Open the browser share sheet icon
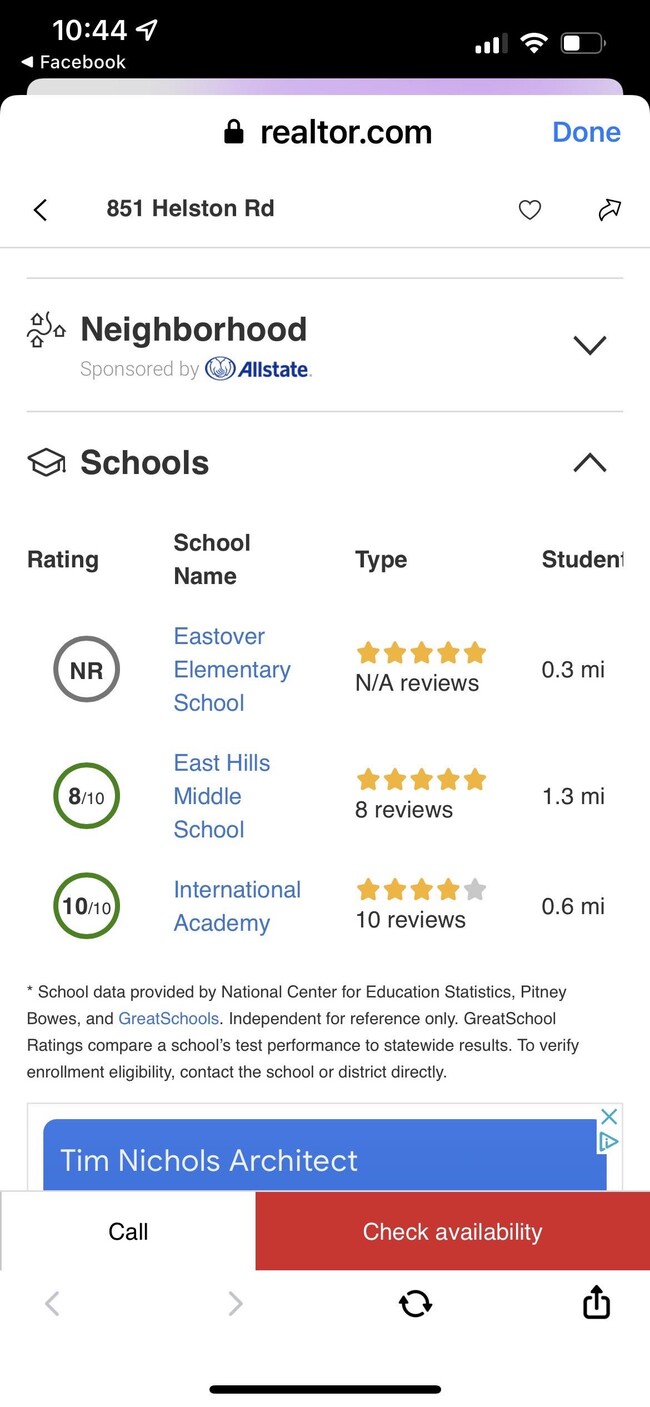Image resolution: width=650 pixels, height=1407 pixels. coord(596,1302)
